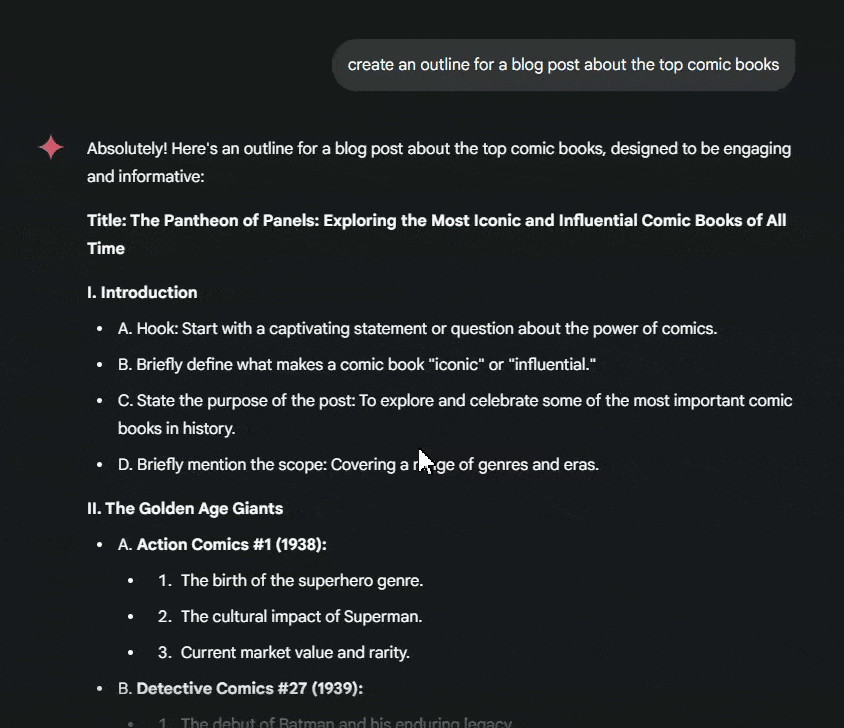This screenshot has height=728, width=844.
Task: Click the bold "Detective Comics #27 (1939):" entry
Action: click(249, 689)
